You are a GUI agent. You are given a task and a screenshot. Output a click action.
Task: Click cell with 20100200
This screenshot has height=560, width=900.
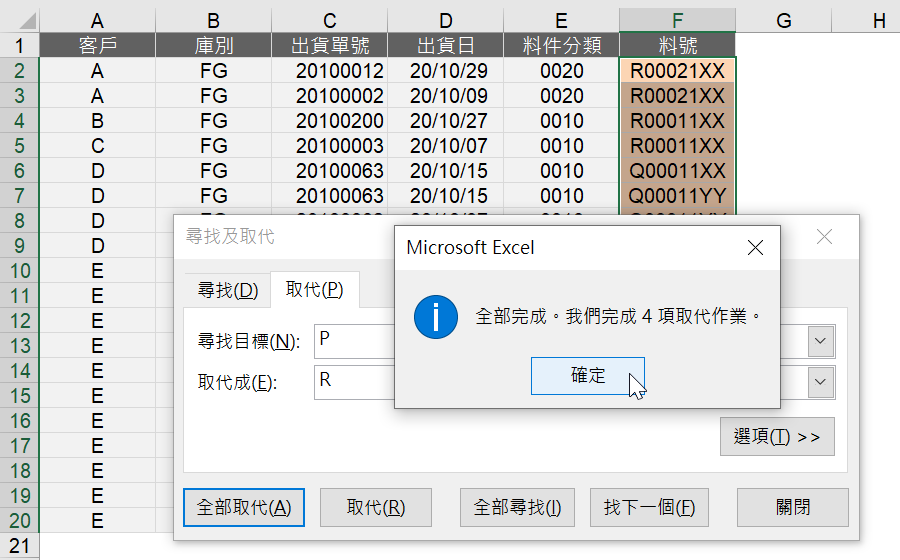[x=329, y=120]
